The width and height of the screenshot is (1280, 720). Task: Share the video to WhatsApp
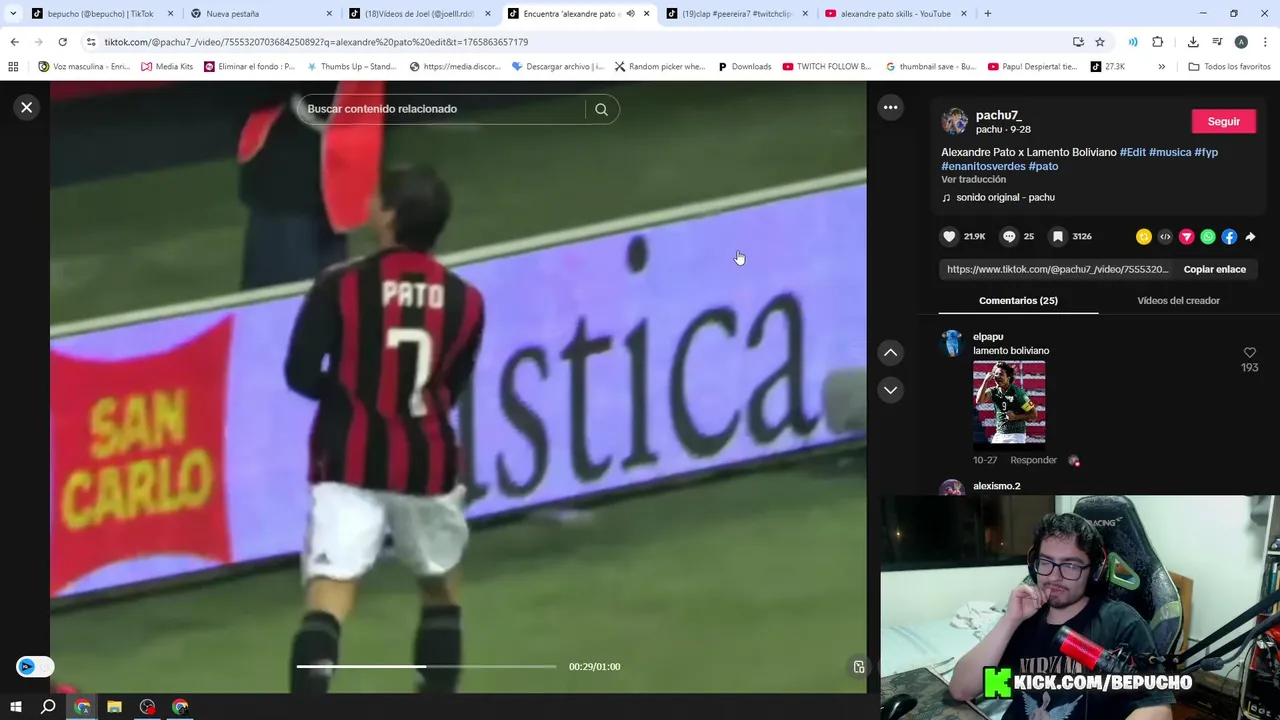pyautogui.click(x=1208, y=237)
